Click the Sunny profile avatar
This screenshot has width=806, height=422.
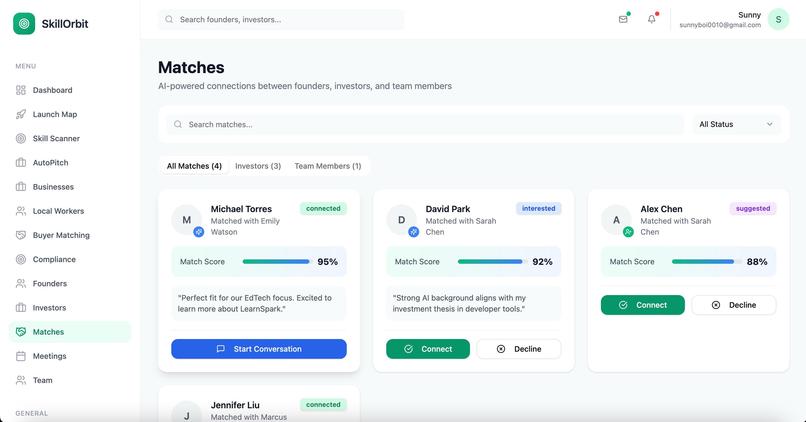point(778,20)
